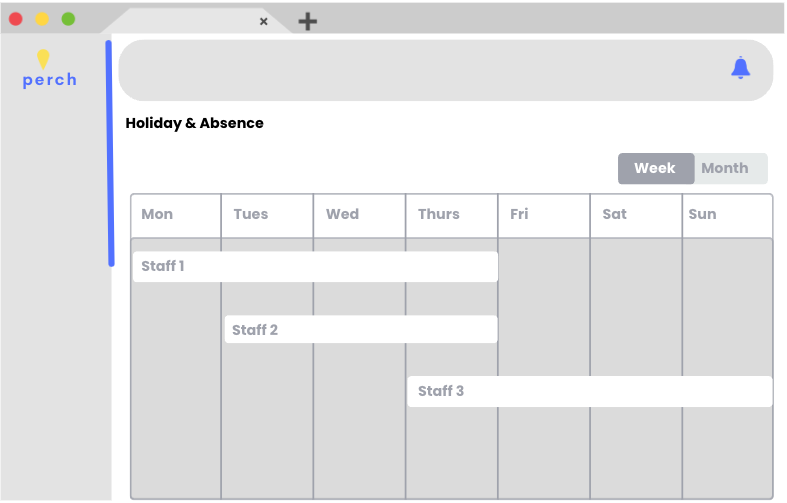Click the blue sidebar scrollbar
Viewport: 787px width, 503px height.
click(109, 153)
